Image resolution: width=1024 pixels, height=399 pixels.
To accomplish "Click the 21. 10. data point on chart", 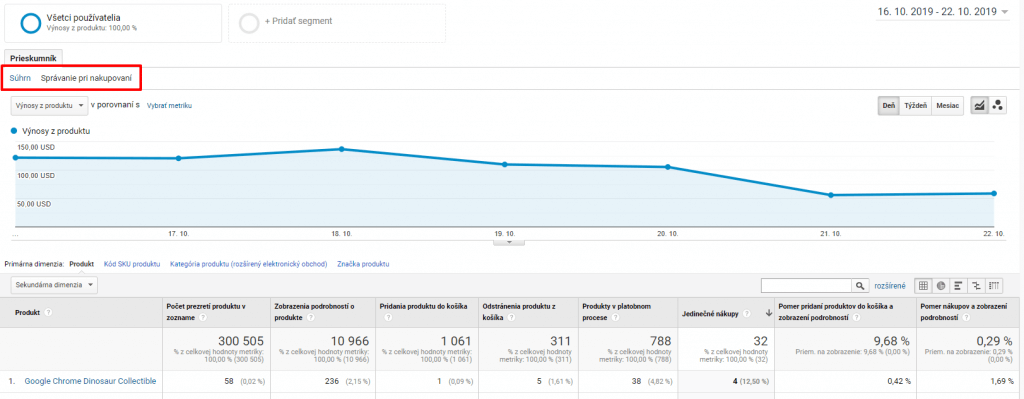I will [x=831, y=195].
